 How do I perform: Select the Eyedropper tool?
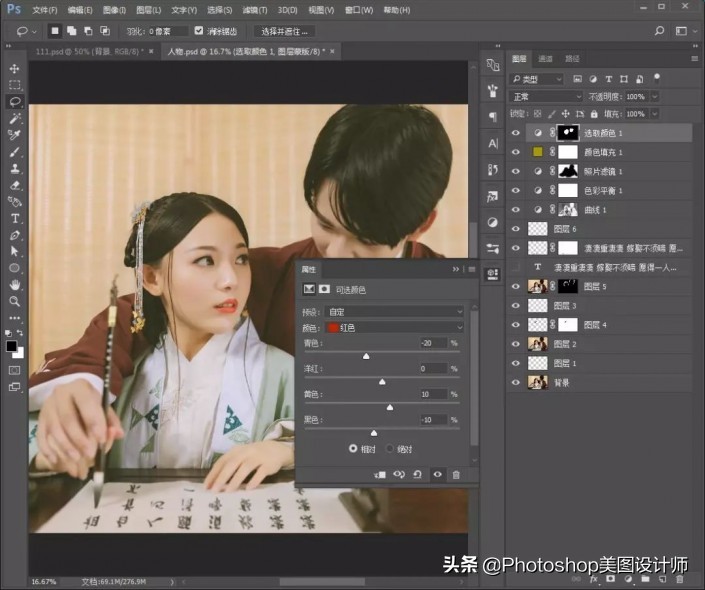(x=14, y=135)
